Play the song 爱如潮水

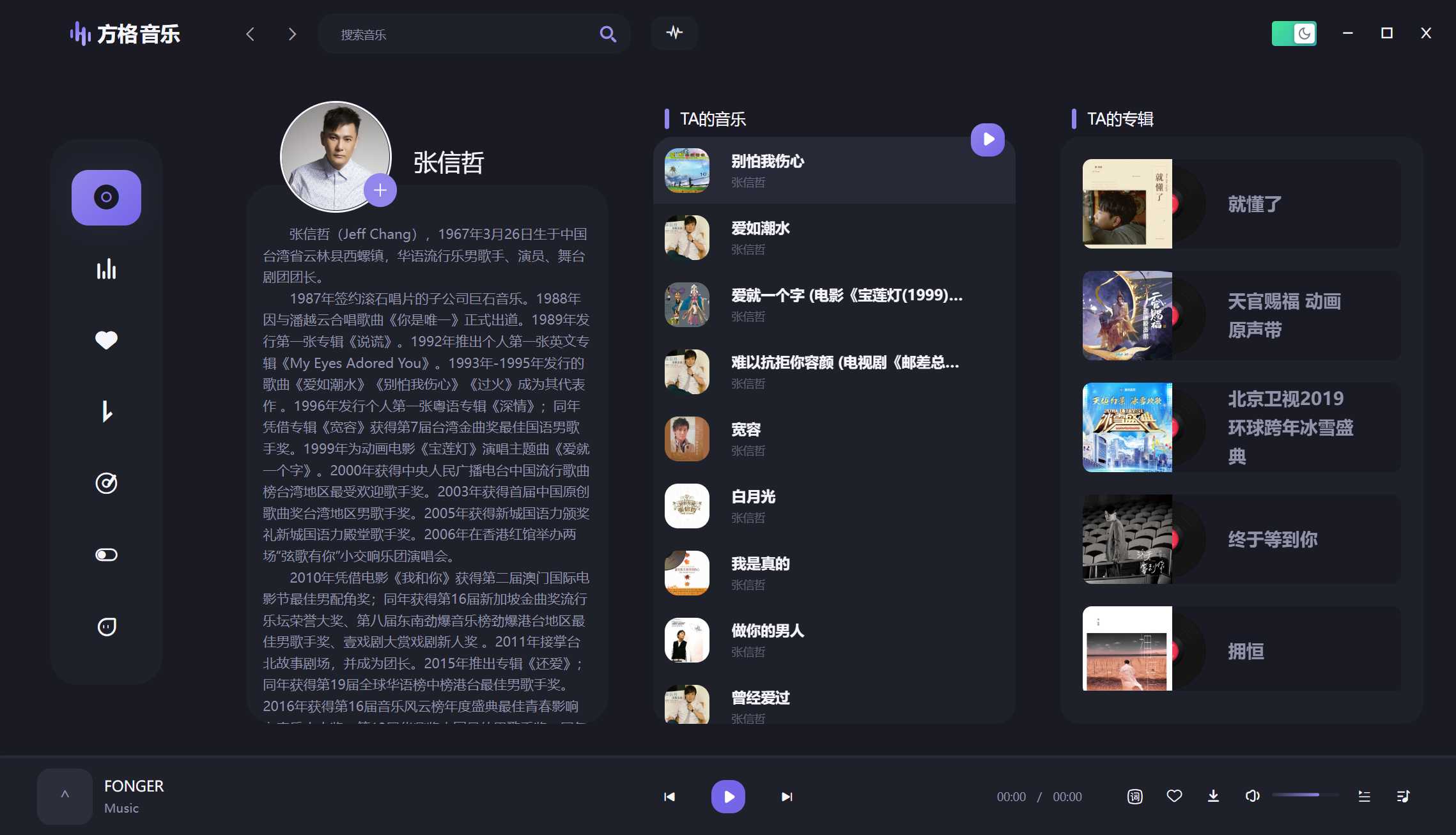834,238
